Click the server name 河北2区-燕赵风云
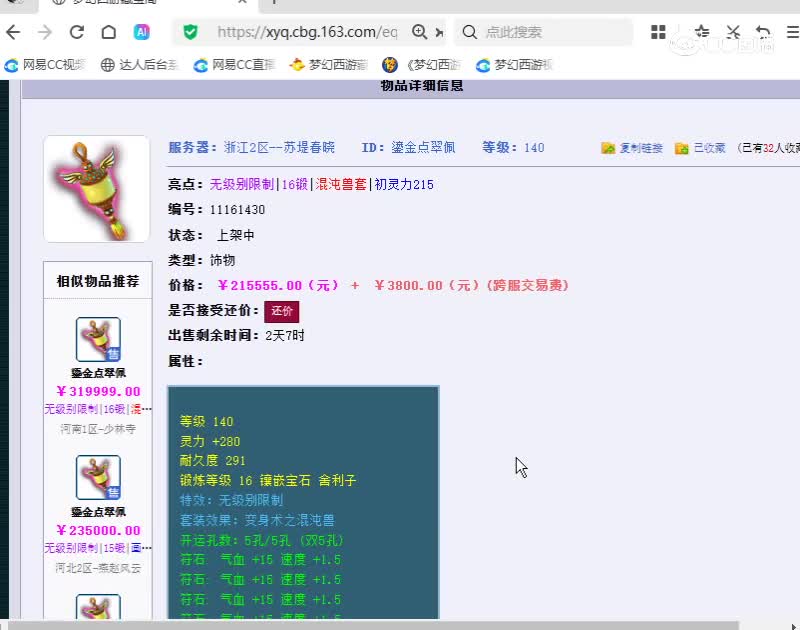 [98, 568]
